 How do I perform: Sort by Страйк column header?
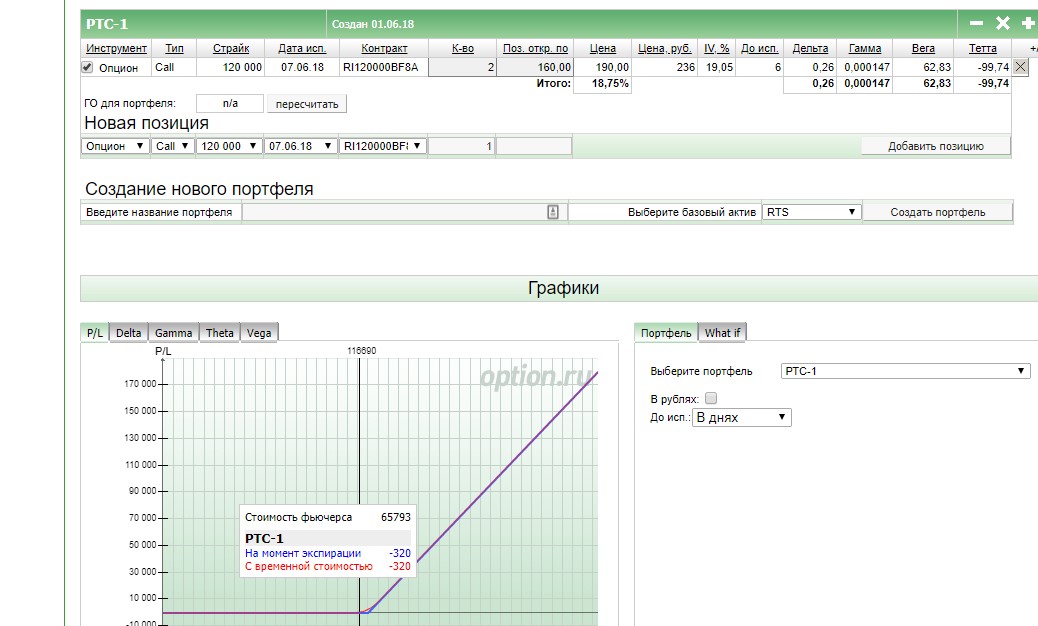coord(231,48)
